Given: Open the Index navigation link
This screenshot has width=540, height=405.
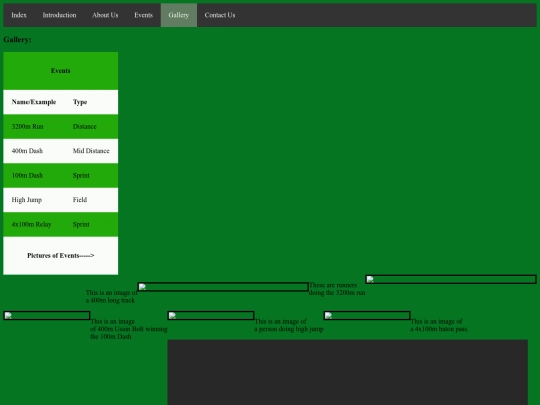Looking at the screenshot, I should [x=19, y=15].
